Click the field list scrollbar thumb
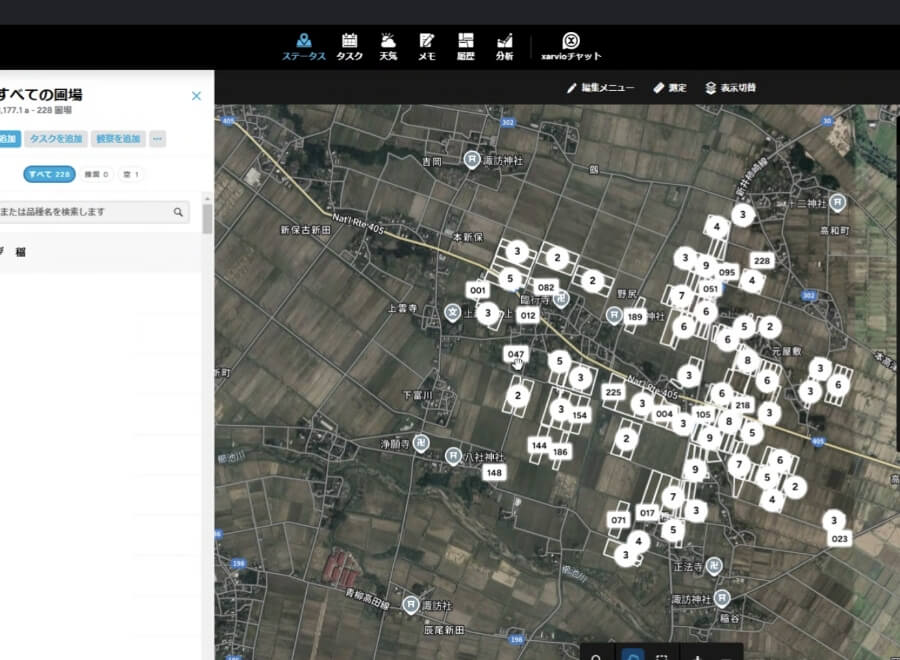 click(207, 220)
